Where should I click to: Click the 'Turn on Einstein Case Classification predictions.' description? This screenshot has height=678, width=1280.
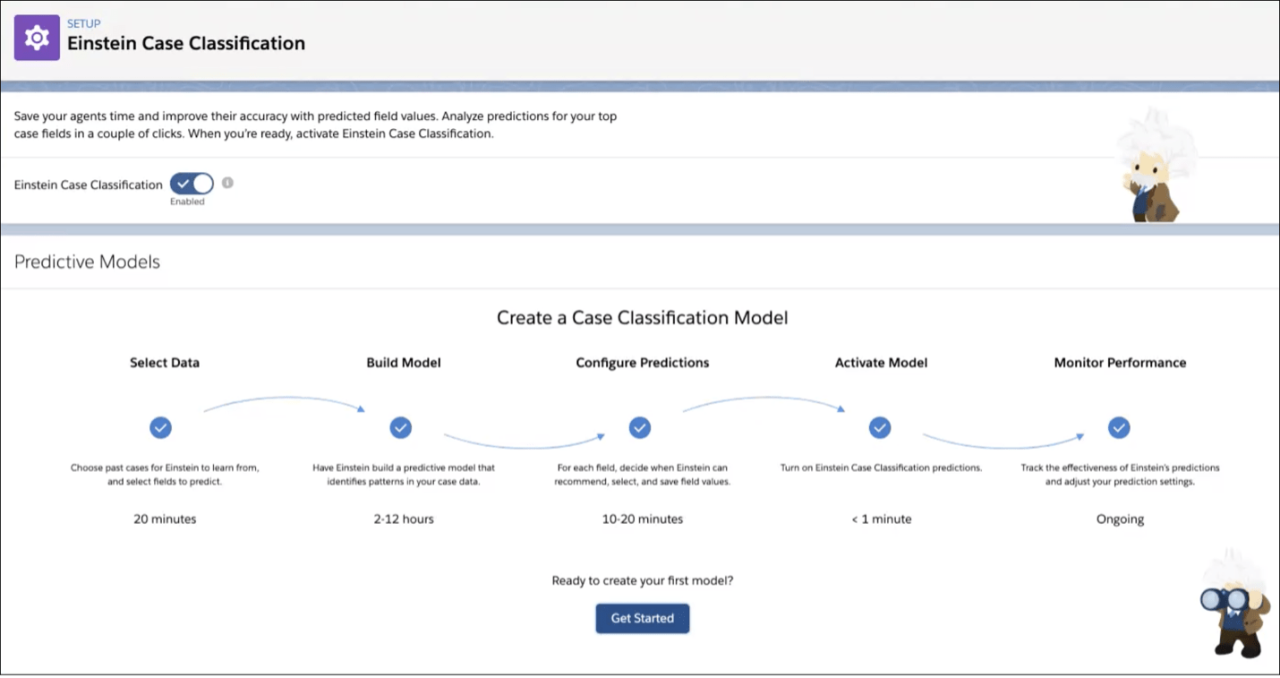click(881, 468)
